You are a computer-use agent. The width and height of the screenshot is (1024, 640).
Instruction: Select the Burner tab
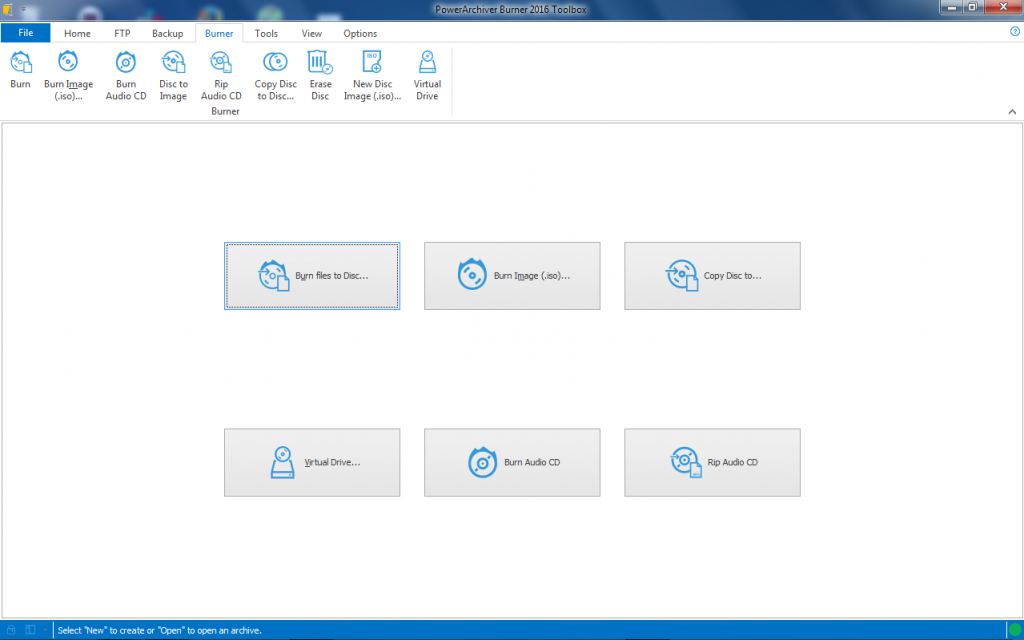click(x=219, y=33)
